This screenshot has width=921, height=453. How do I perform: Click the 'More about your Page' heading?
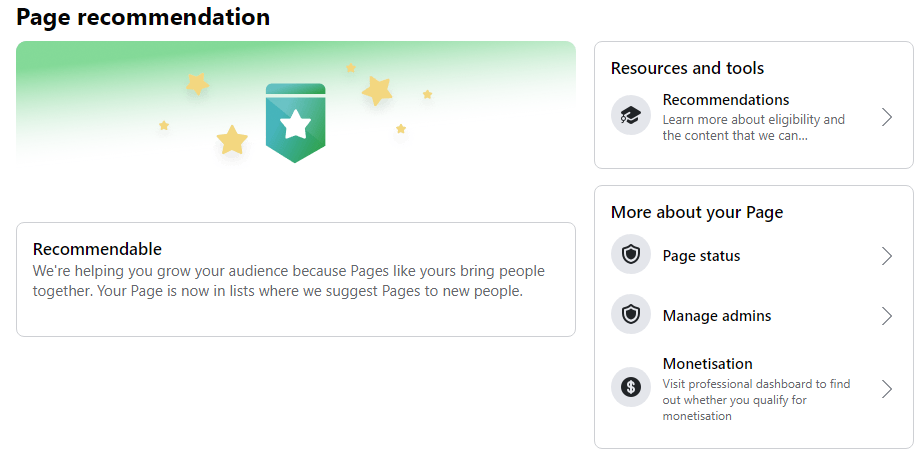pyautogui.click(x=697, y=212)
